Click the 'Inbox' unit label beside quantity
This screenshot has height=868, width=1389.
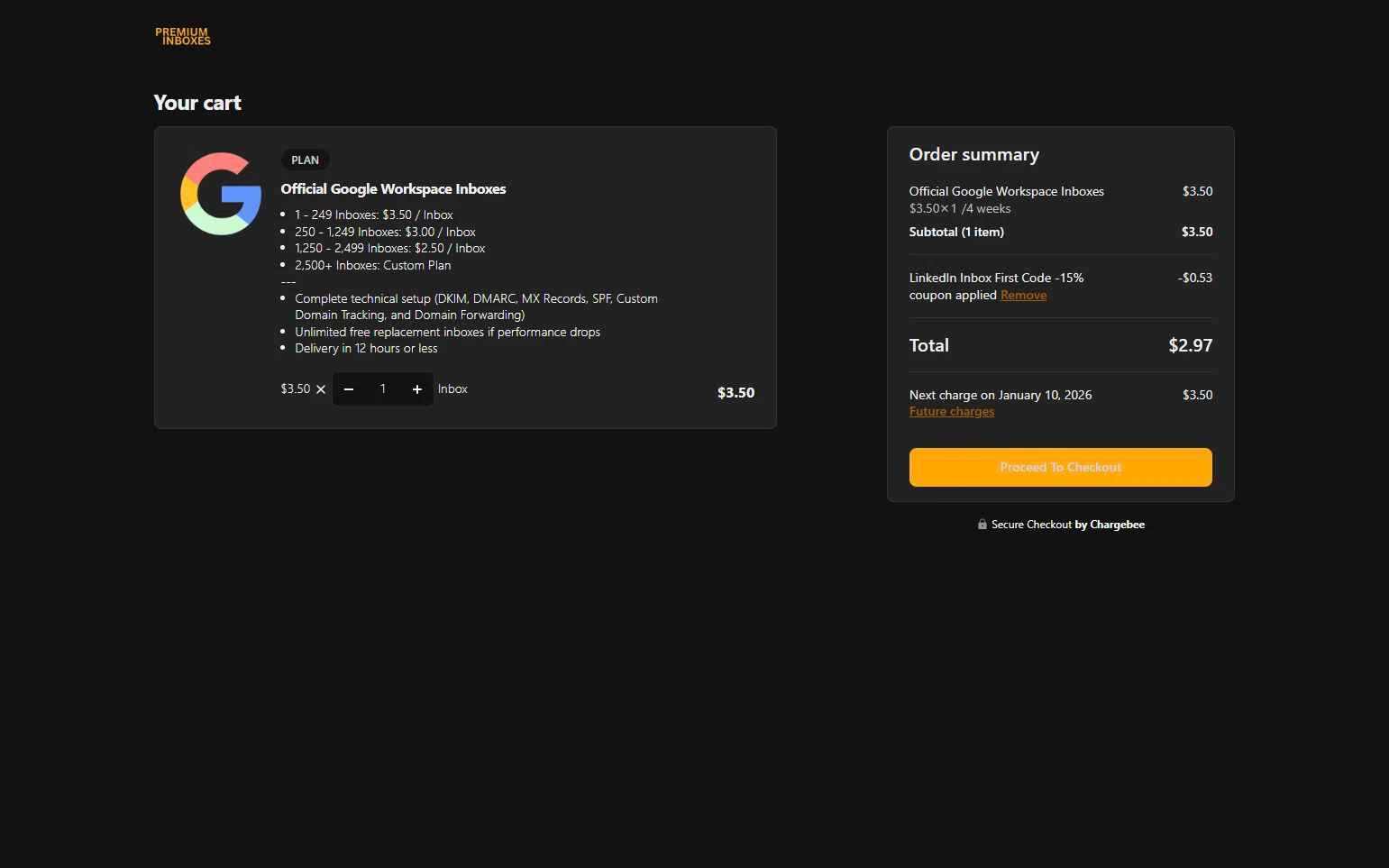[452, 389]
